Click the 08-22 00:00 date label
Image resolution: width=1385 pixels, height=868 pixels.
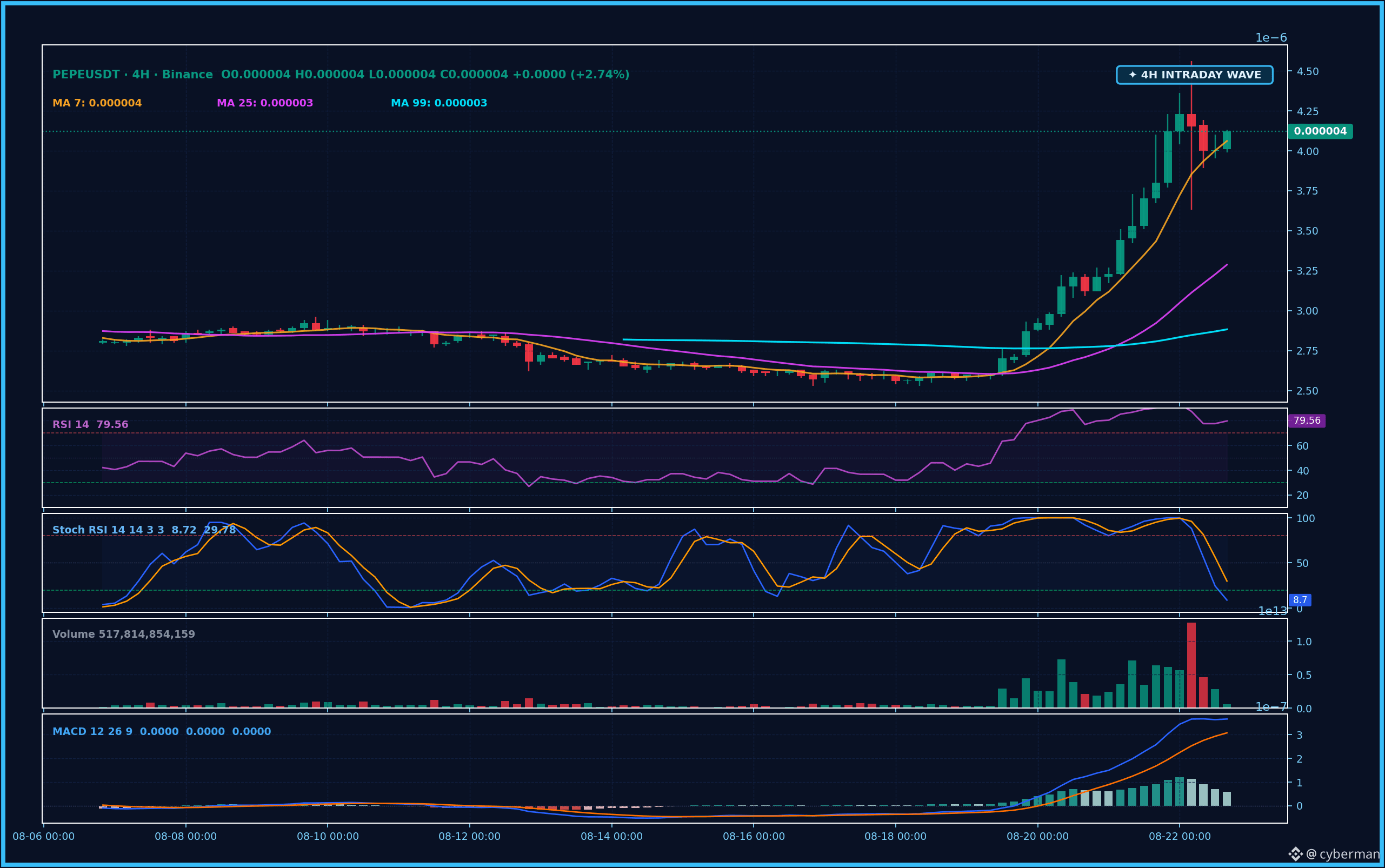click(1180, 837)
